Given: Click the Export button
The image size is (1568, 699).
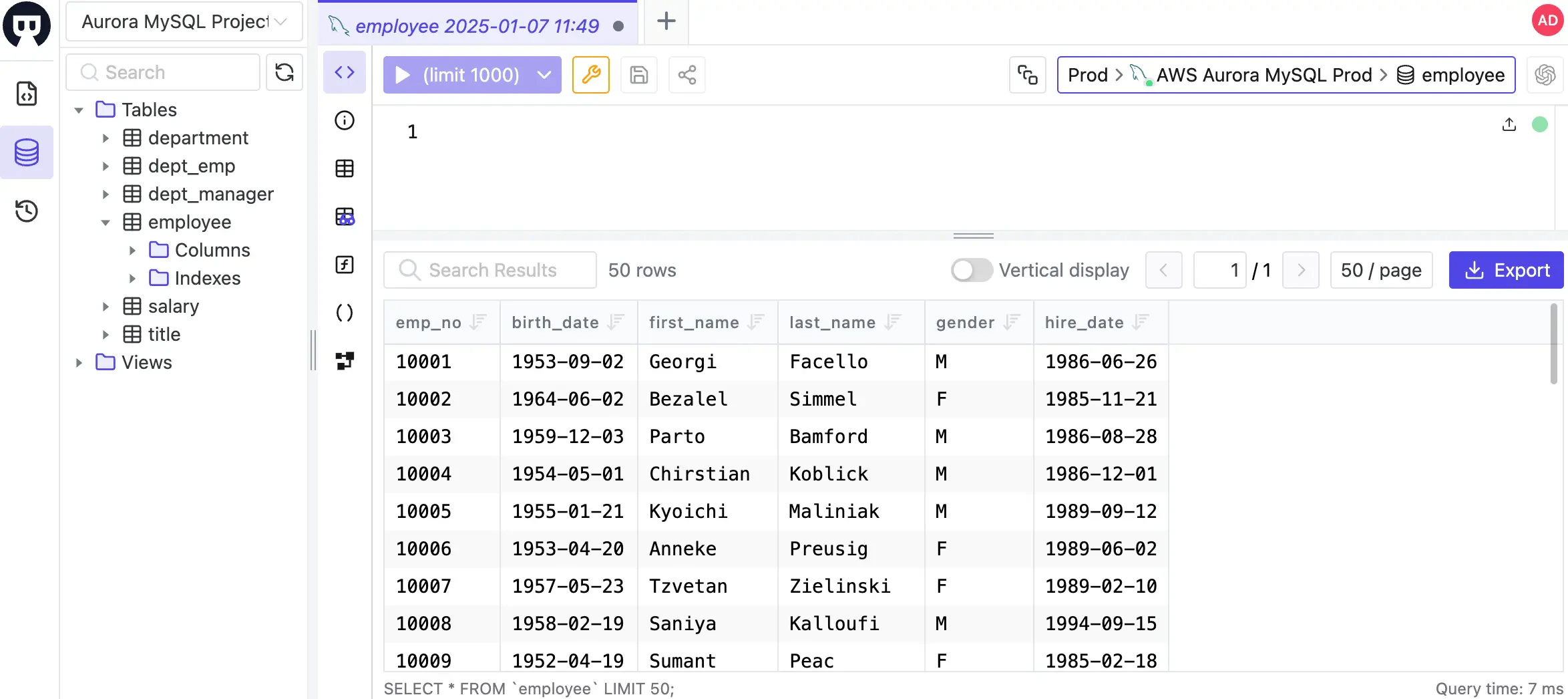Looking at the screenshot, I should 1506,270.
